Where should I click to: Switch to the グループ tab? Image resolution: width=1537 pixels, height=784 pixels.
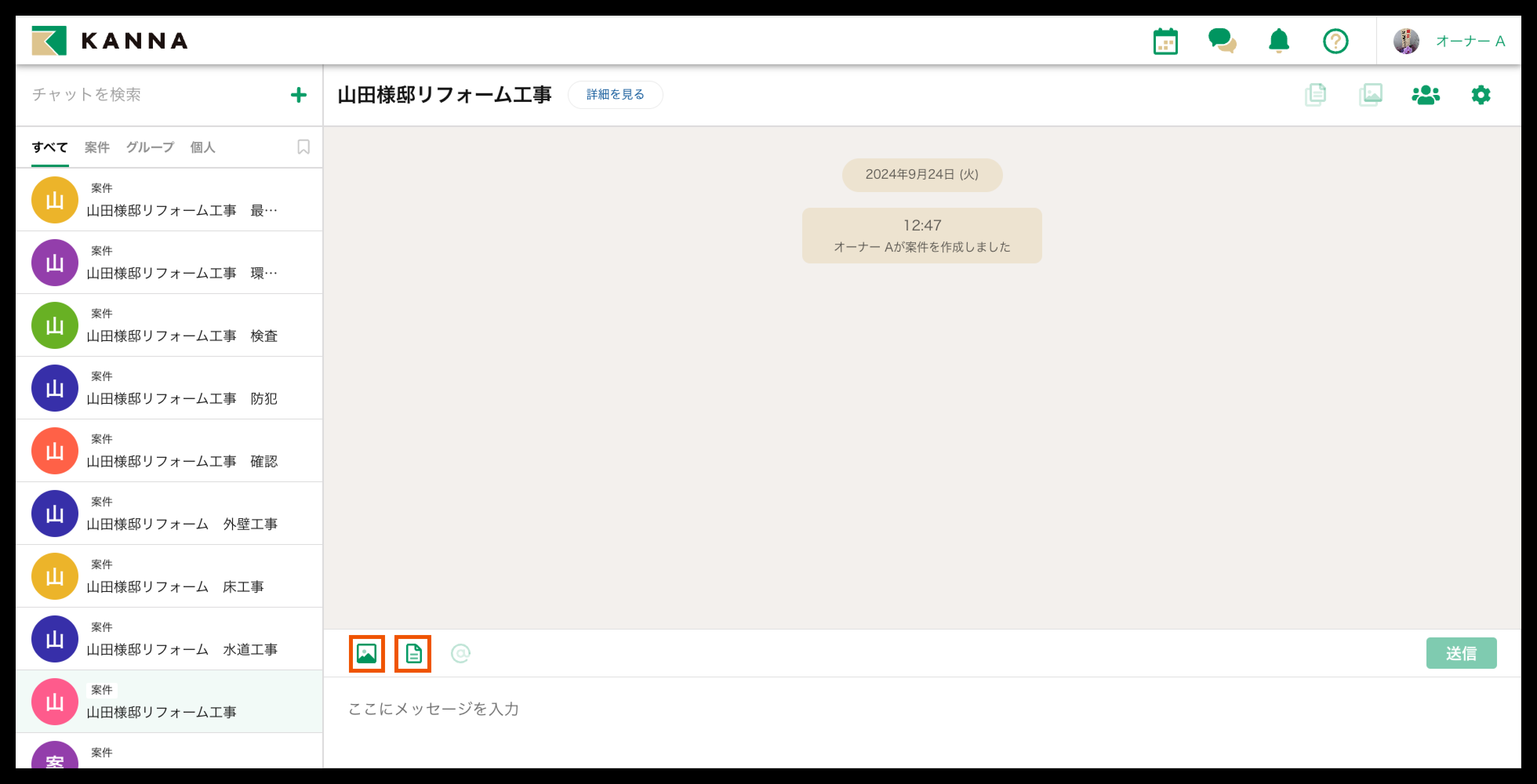click(150, 147)
